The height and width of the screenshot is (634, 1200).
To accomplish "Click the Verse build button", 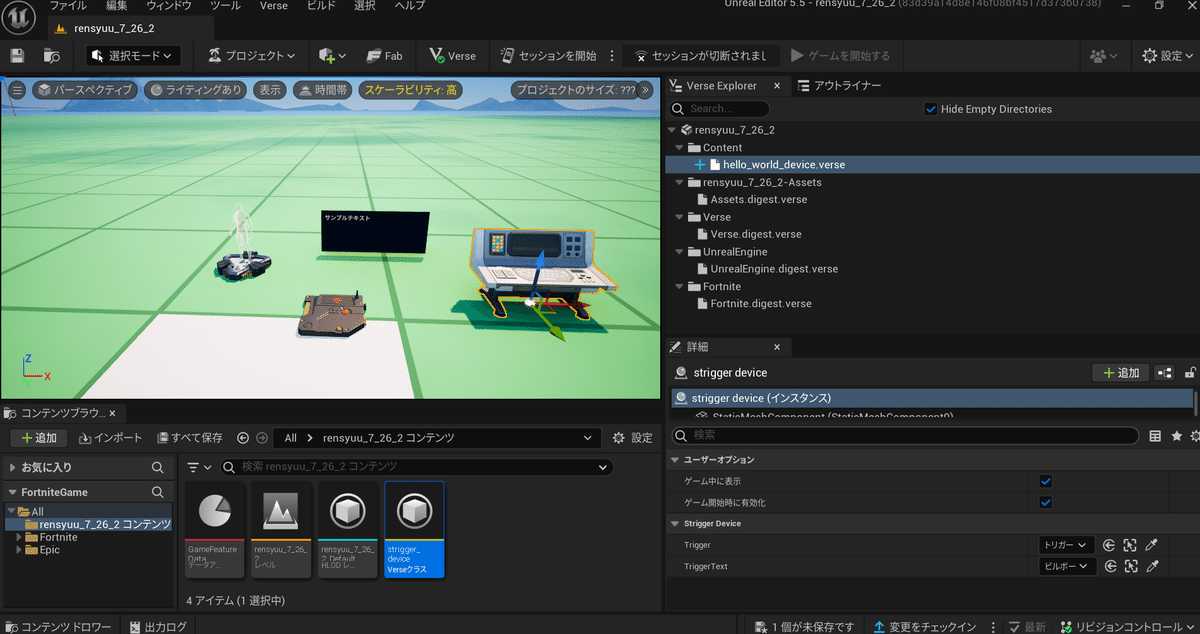I will (x=452, y=56).
